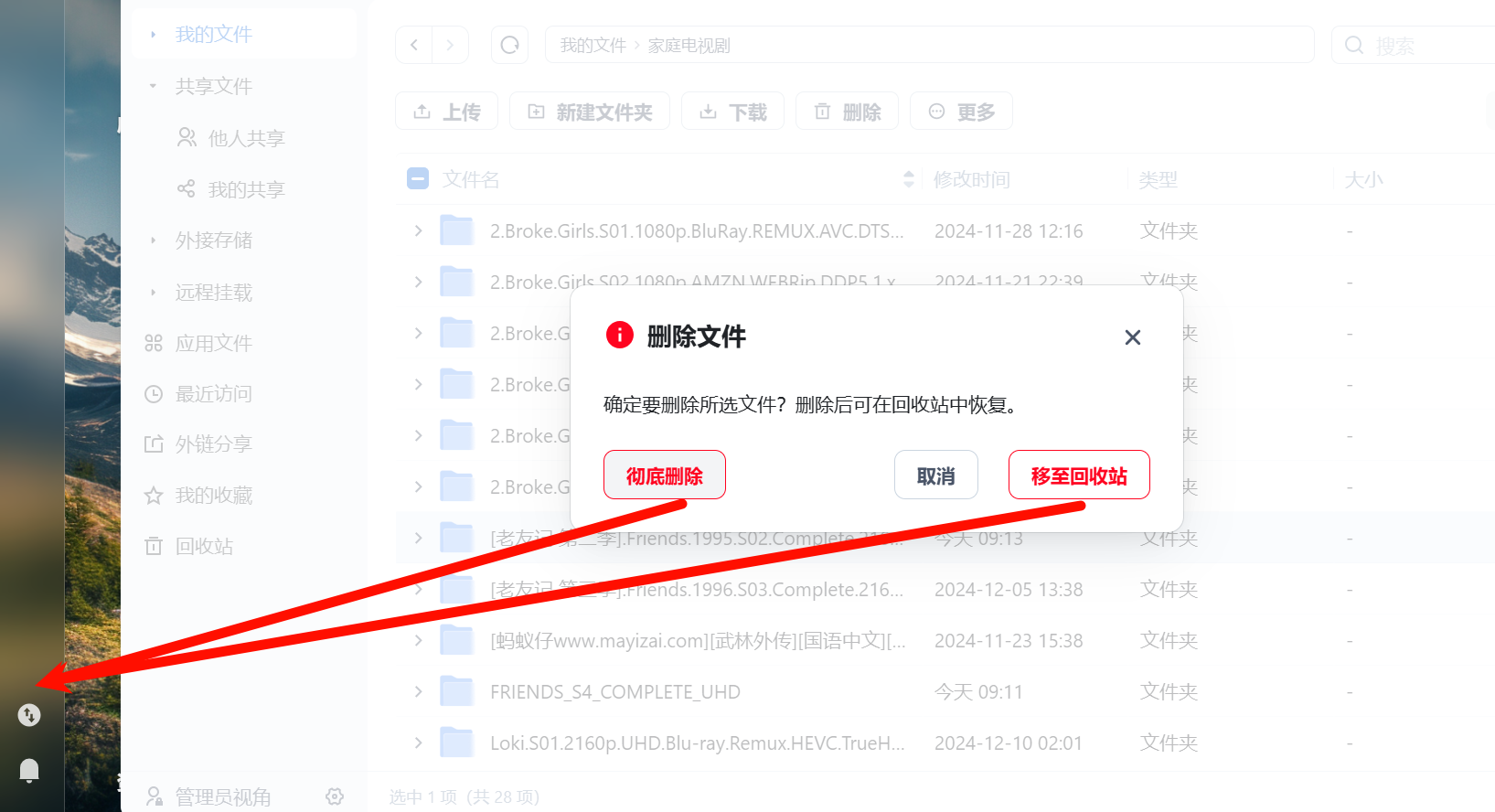Click the sort arrows beside 文件名 column
1495x812 pixels.
pos(908,179)
